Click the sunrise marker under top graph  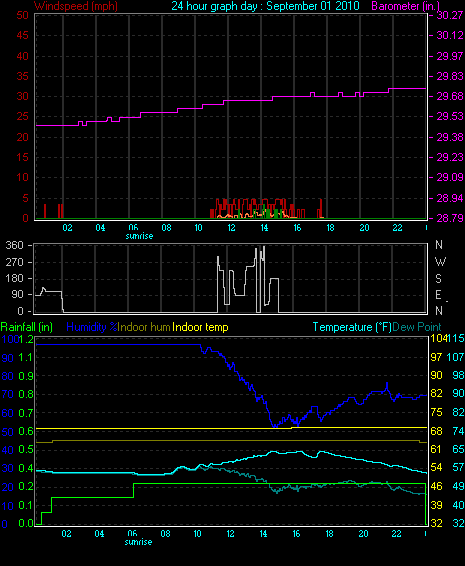point(139,236)
